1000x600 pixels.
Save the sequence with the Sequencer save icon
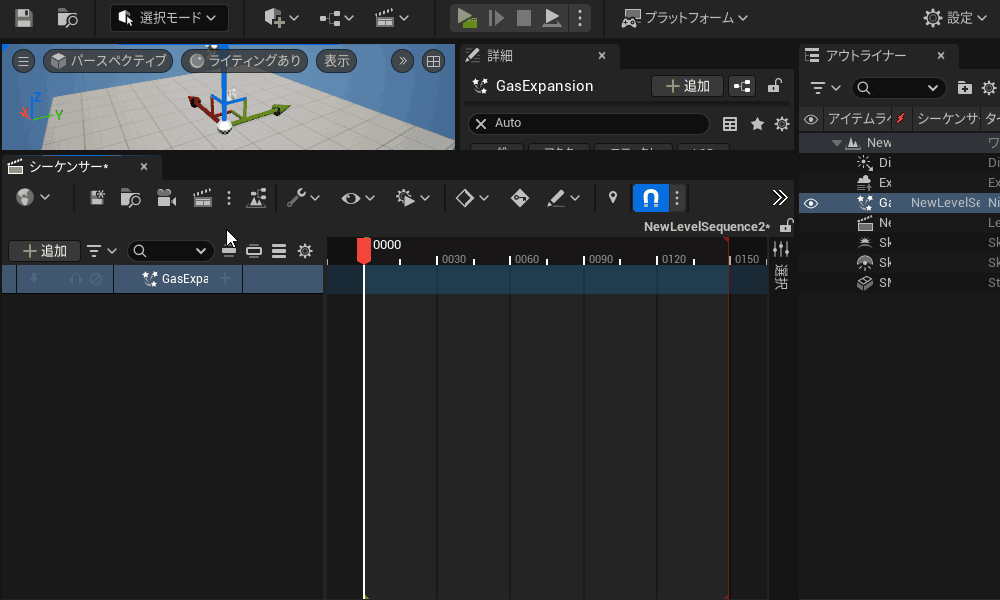97,198
